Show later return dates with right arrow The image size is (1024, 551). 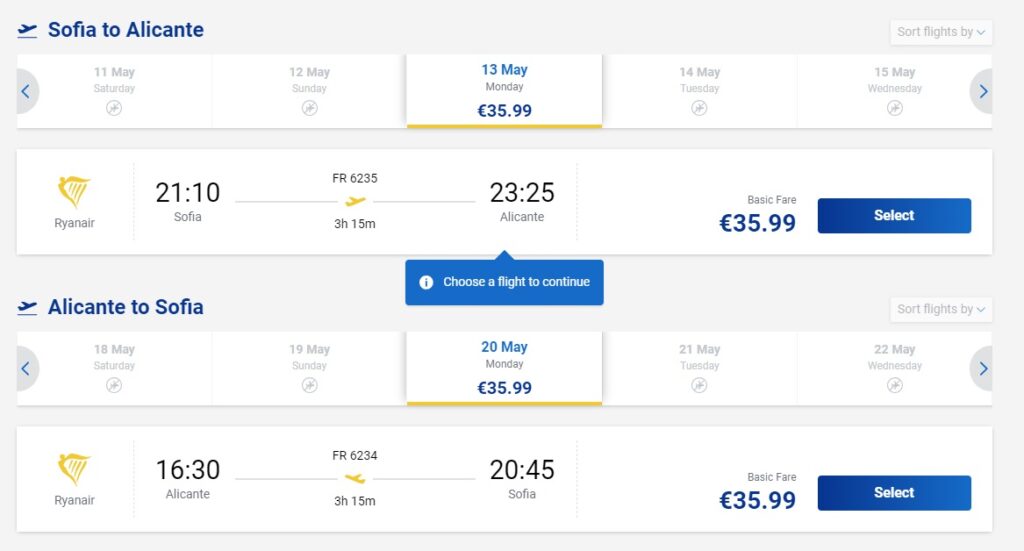(x=982, y=368)
